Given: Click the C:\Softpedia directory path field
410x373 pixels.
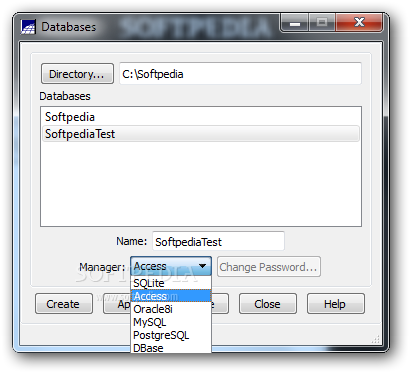Looking at the screenshot, I should [240, 74].
